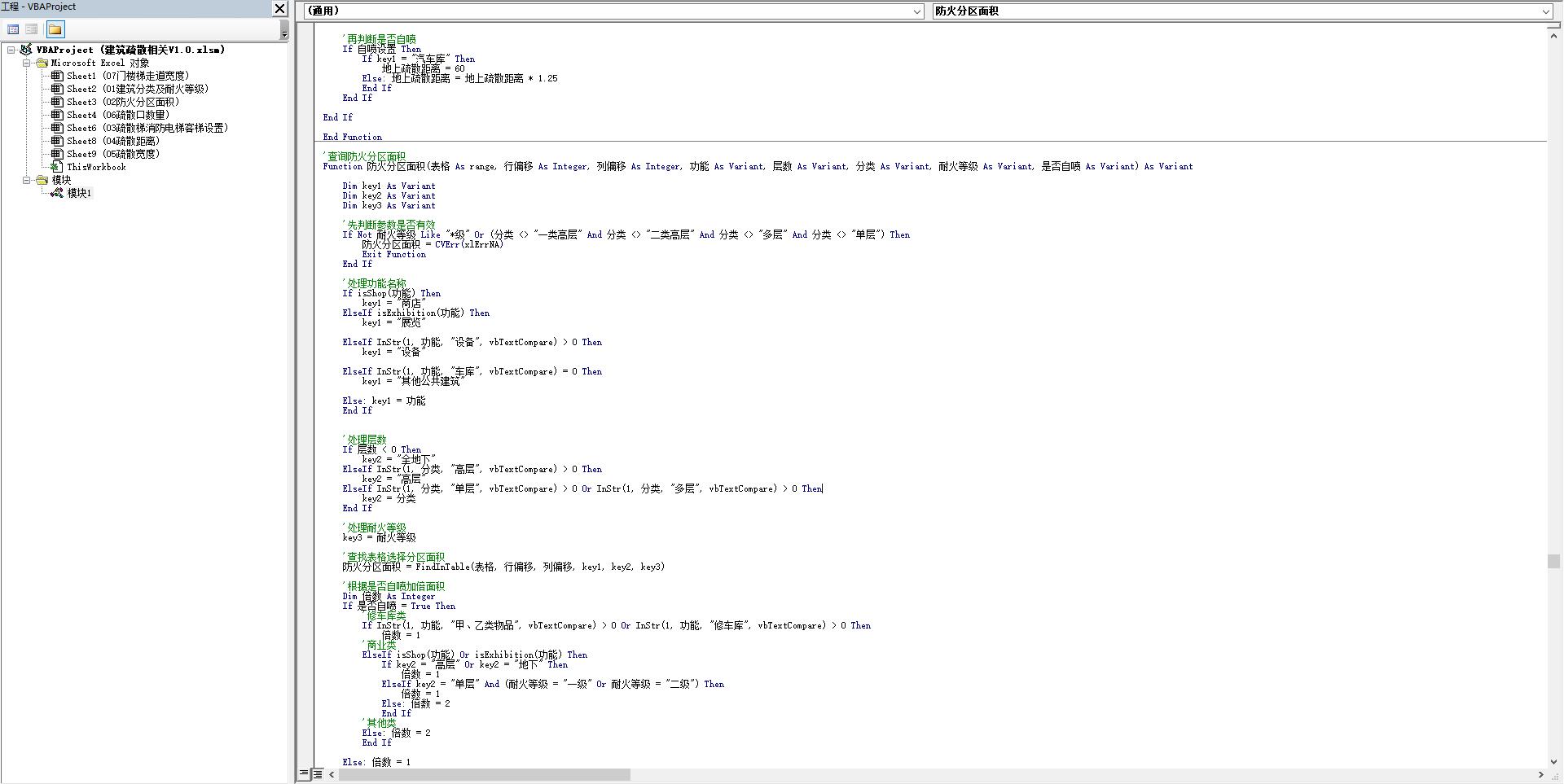Open the project toolbar overflow options arrow
Image resolution: width=1564 pixels, height=784 pixels.
click(x=284, y=30)
